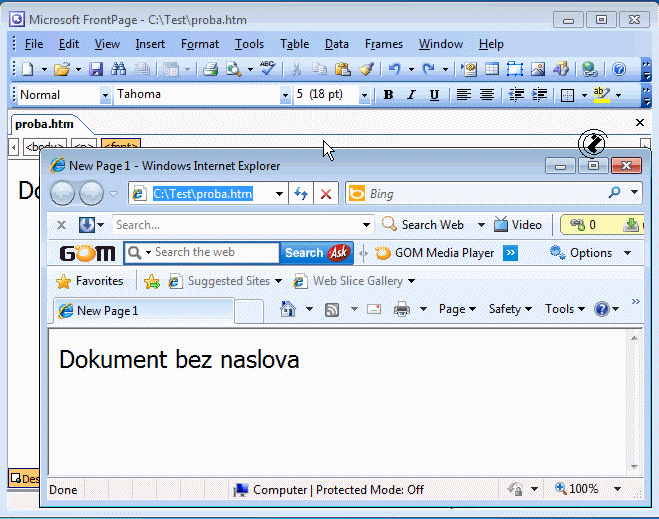The image size is (659, 519).
Task: Click the Favorites button
Action: tap(90, 281)
